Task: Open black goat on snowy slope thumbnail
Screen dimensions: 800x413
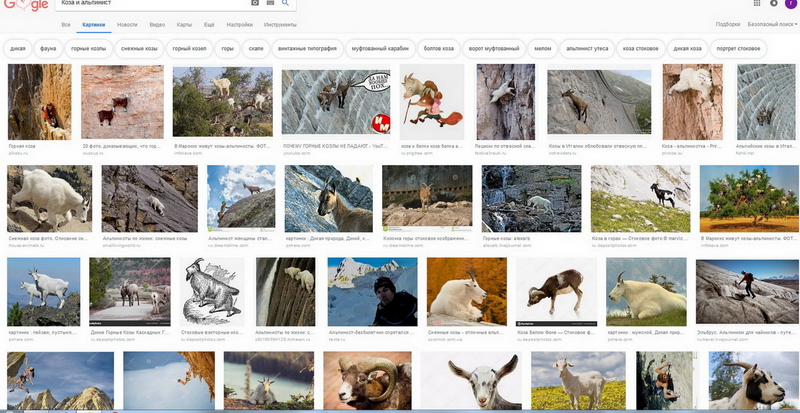Action: point(640,199)
